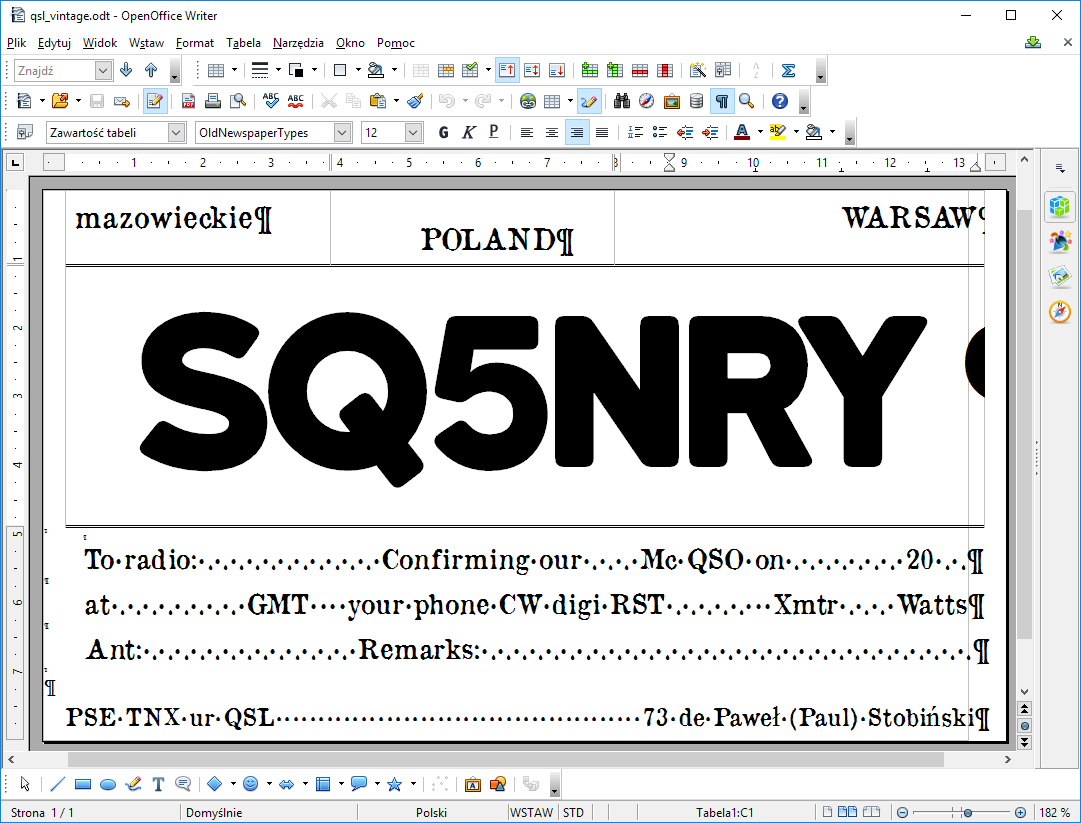Viewport: 1081px width, 823px height.
Task: Click the Save document icon
Action: (x=97, y=101)
